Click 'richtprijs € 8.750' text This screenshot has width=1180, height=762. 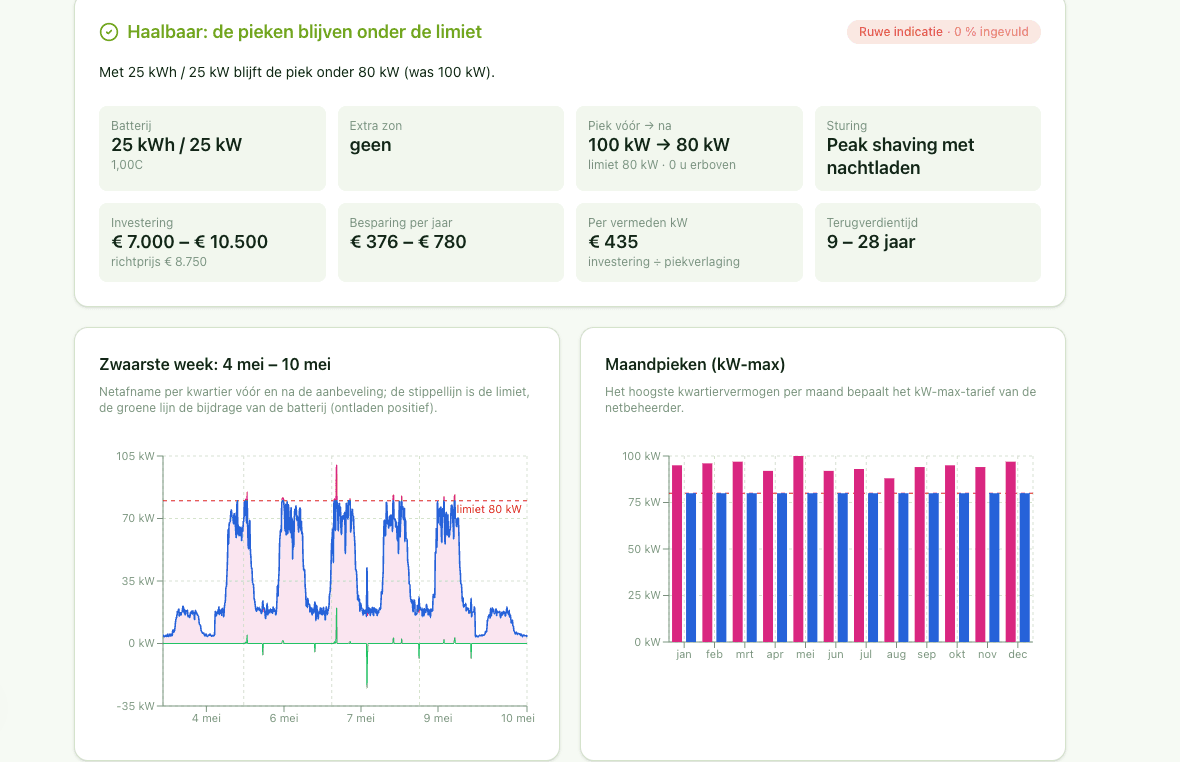[159, 262]
